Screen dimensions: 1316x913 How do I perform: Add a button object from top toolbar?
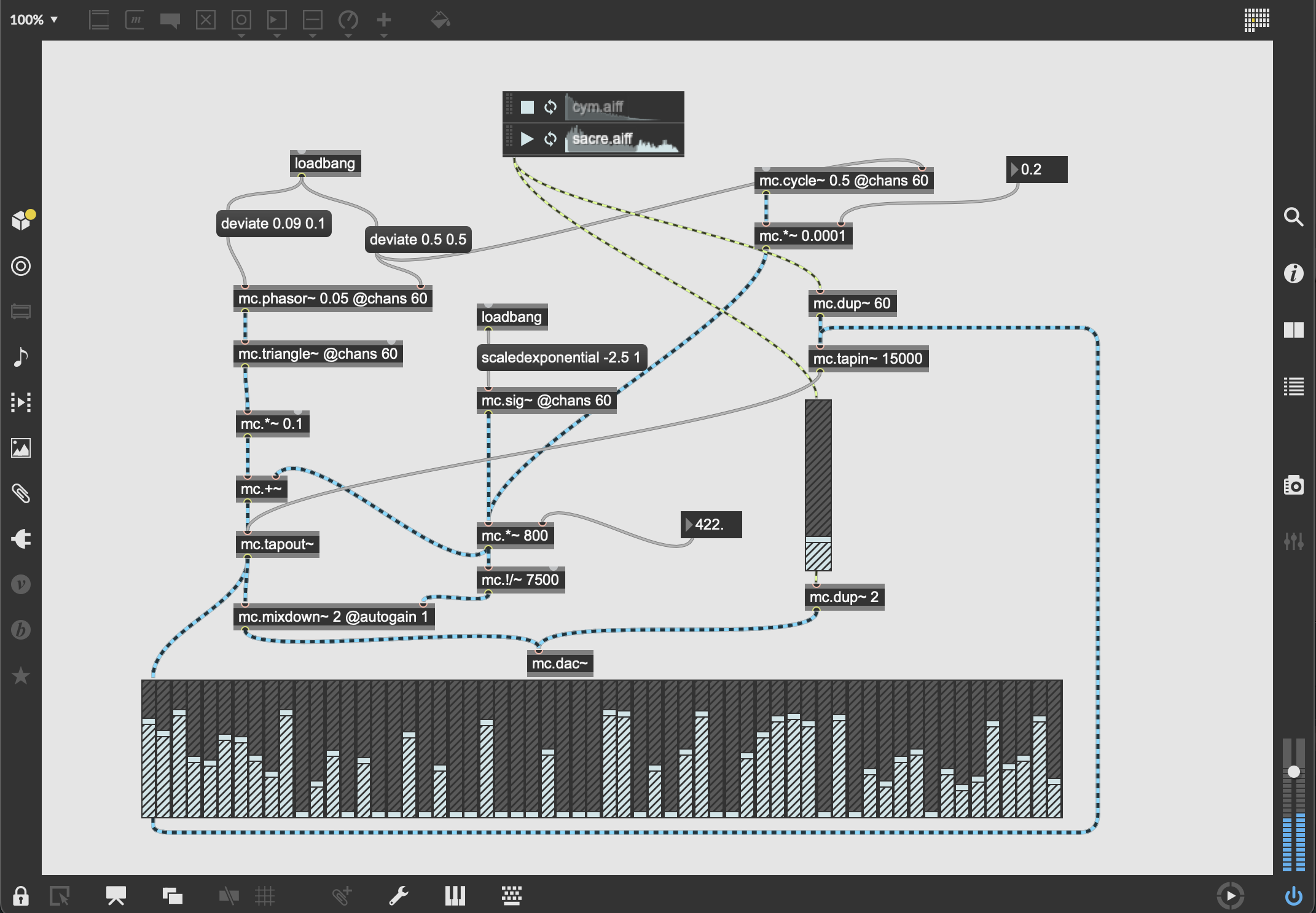coord(241,20)
